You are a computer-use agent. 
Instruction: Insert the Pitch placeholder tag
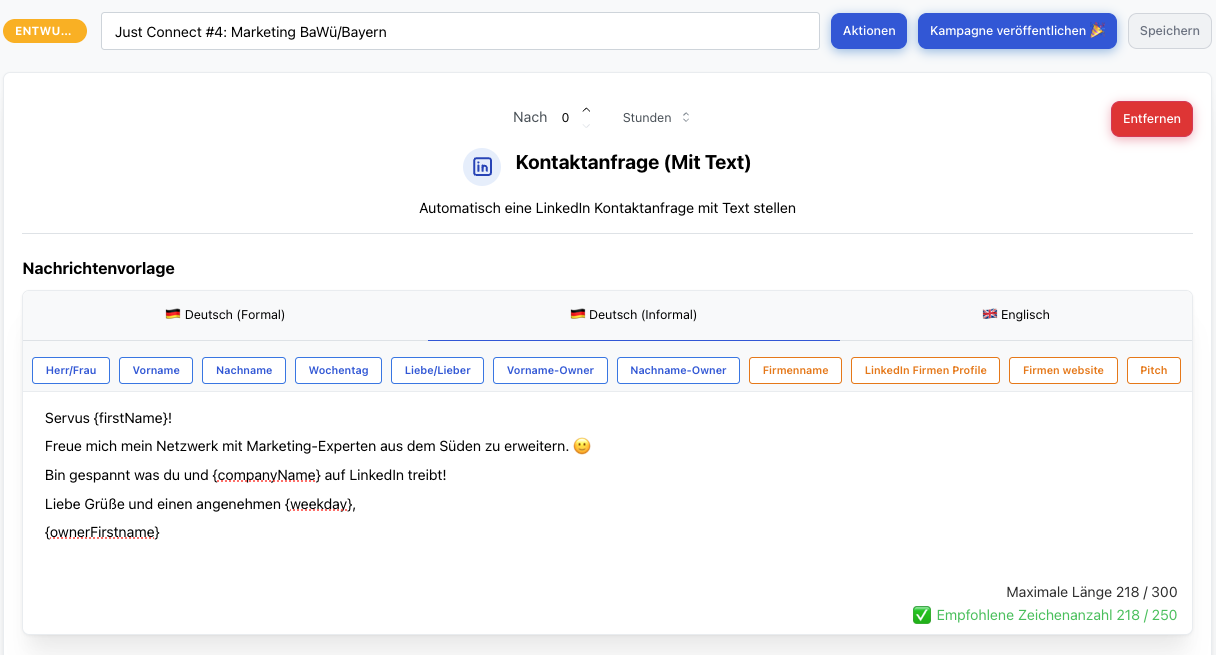(1153, 371)
